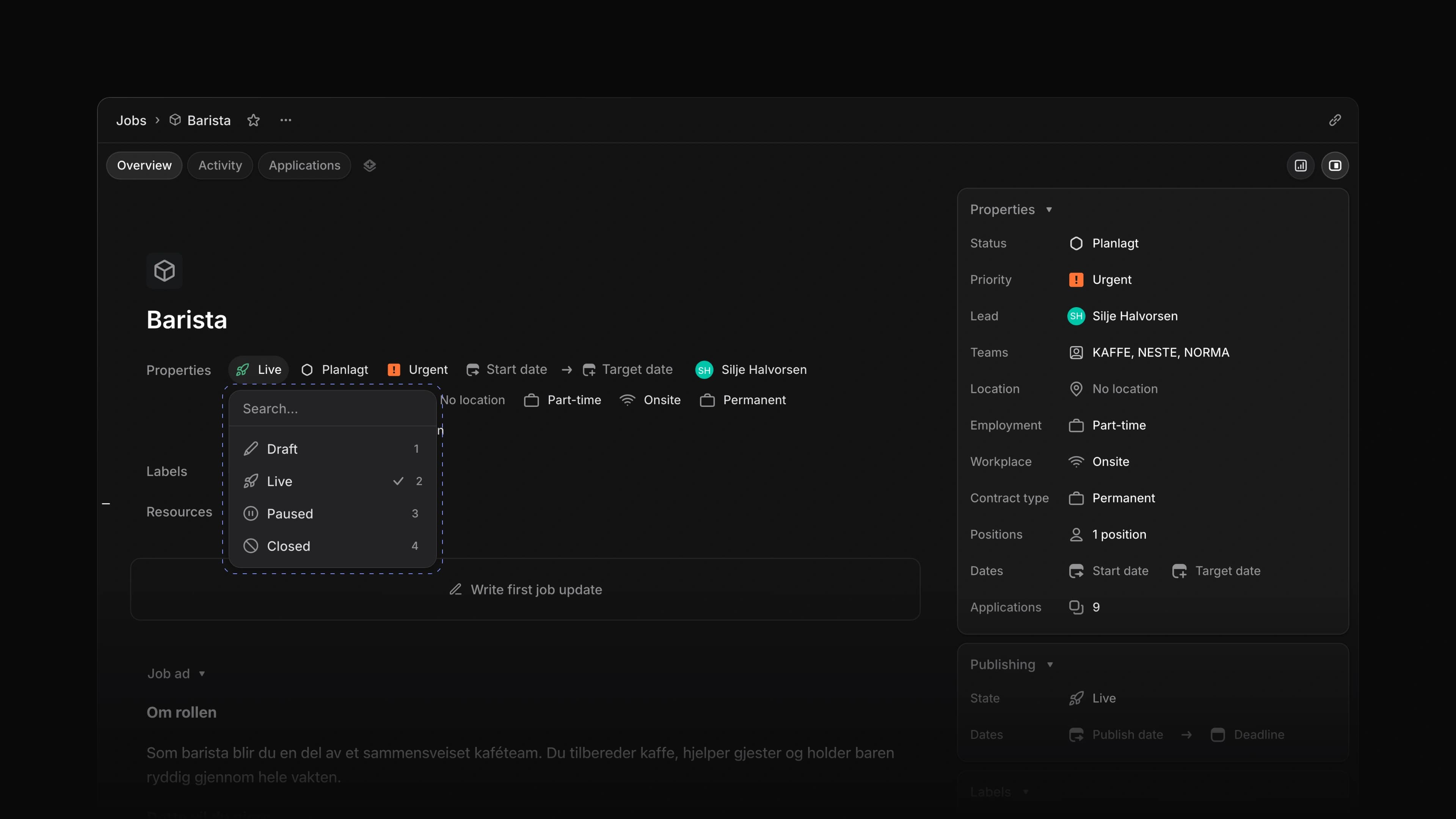Screen dimensions: 1456x819
Task: Collapse the Publishing sidebar section
Action: tap(1012, 665)
